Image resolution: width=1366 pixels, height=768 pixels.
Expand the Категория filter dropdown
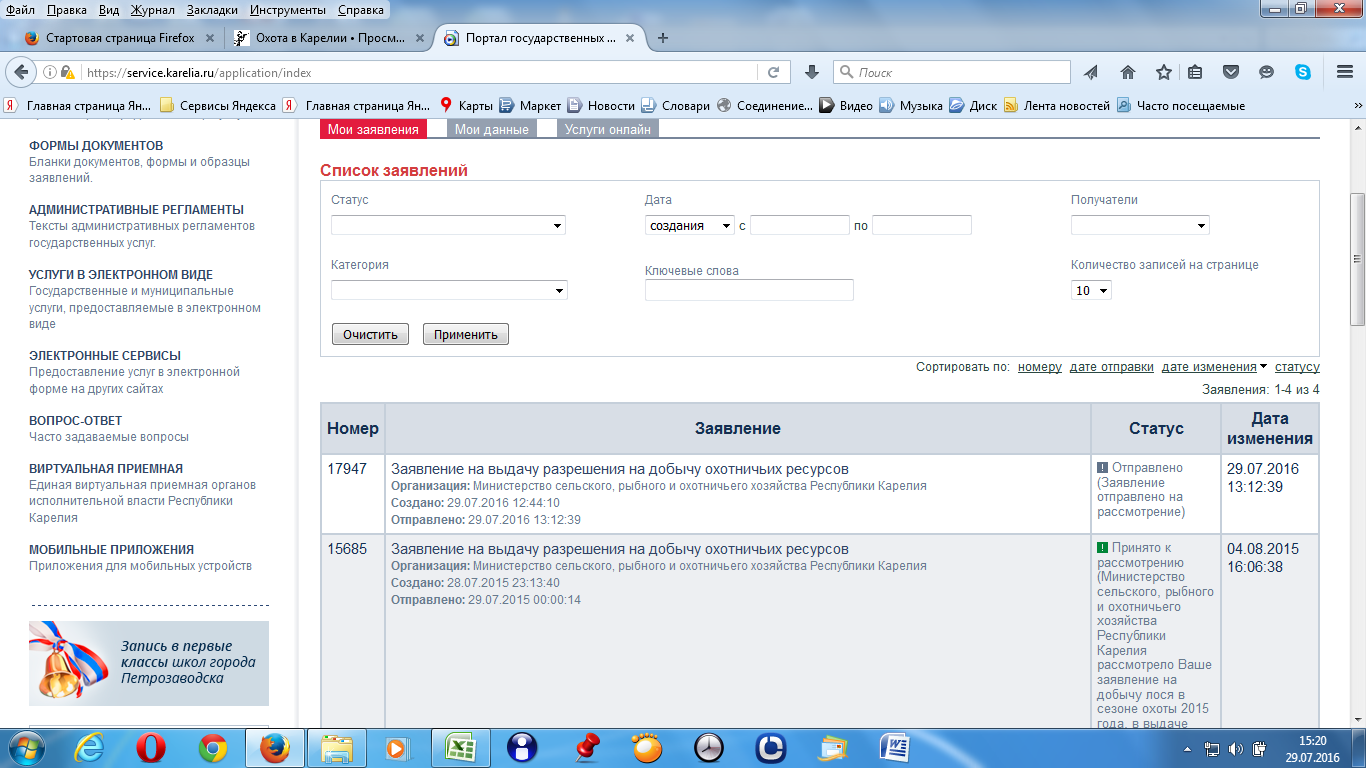[x=449, y=291]
